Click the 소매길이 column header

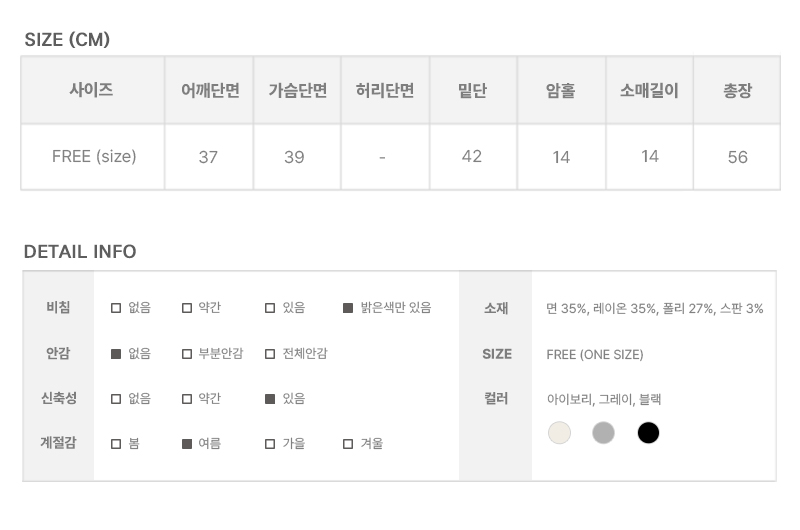click(x=649, y=90)
